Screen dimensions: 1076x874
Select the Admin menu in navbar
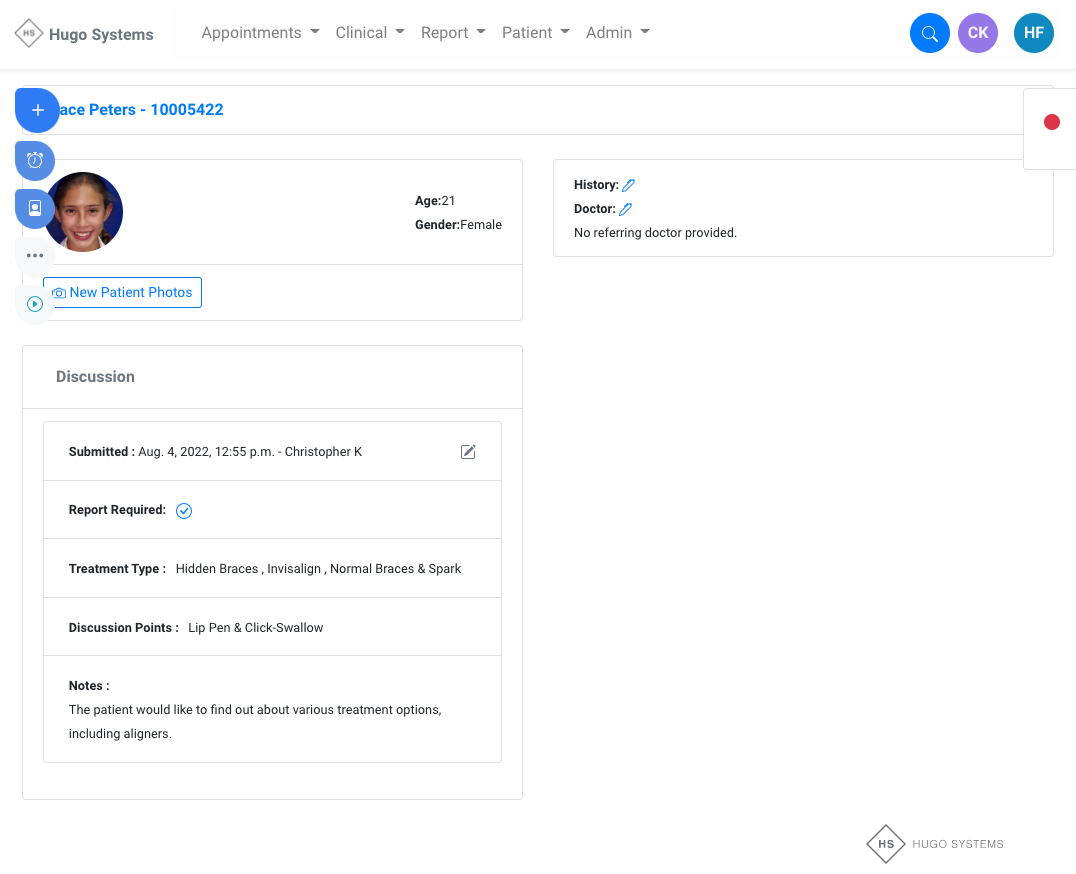(x=617, y=33)
